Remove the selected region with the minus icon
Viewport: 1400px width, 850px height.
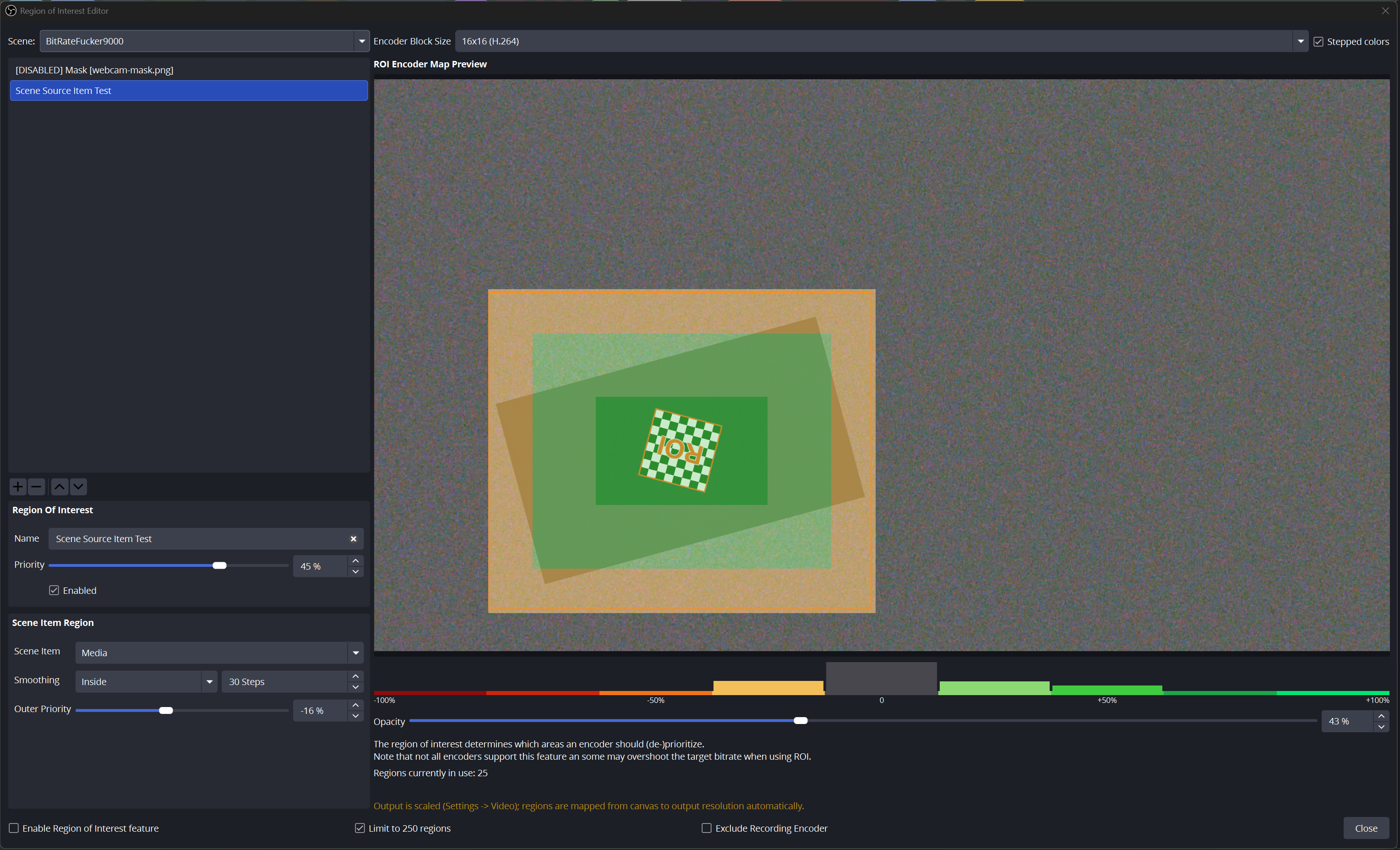pos(36,487)
